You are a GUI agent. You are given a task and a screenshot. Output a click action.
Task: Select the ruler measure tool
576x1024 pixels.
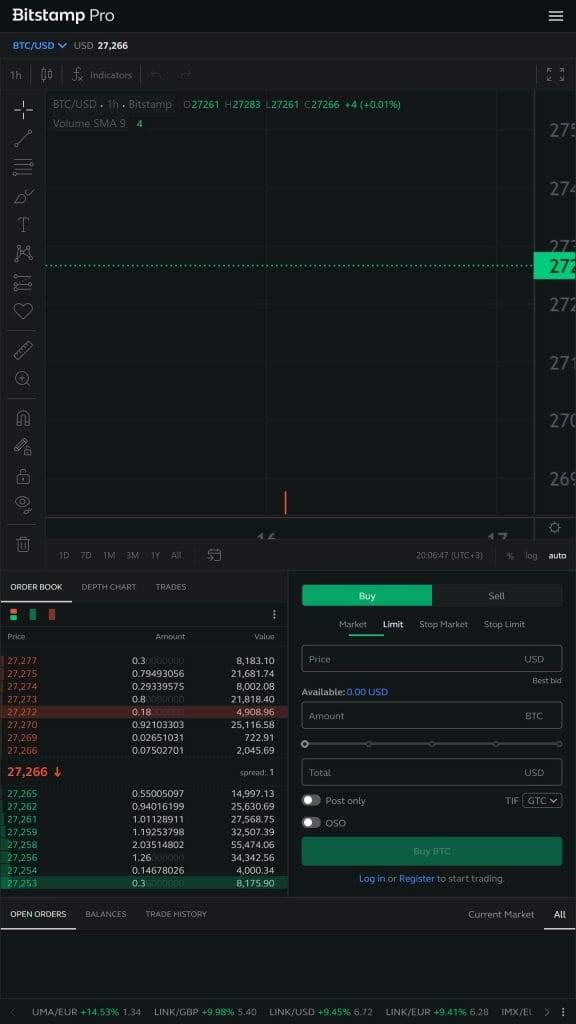point(23,350)
